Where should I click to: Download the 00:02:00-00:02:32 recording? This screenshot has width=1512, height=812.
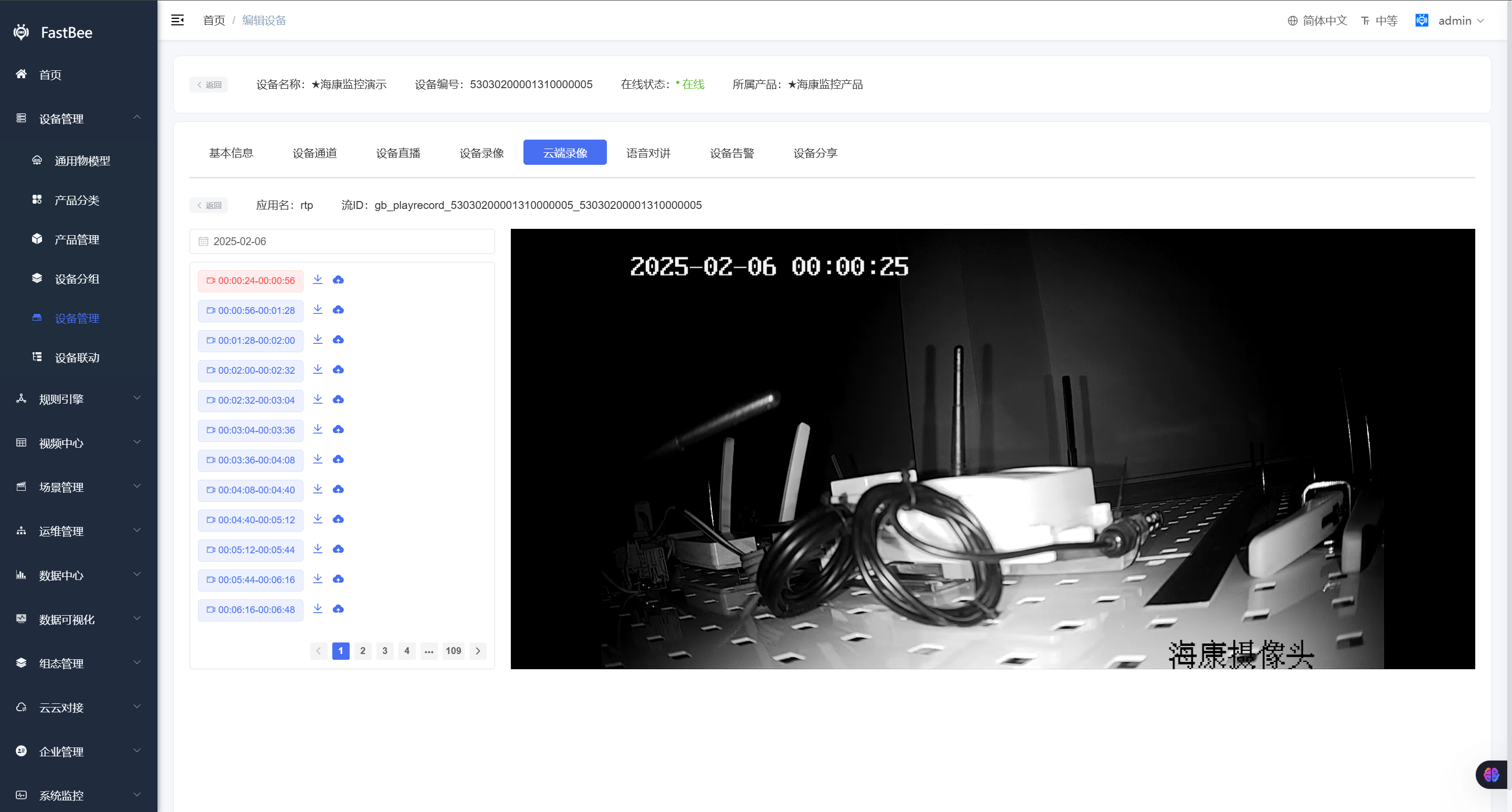(x=318, y=369)
